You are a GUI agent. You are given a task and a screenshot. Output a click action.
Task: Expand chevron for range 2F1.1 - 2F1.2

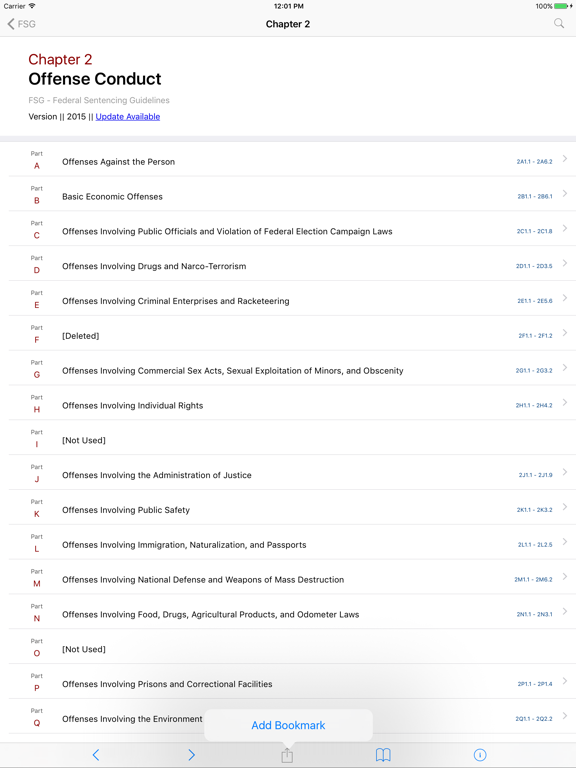[x=565, y=332]
